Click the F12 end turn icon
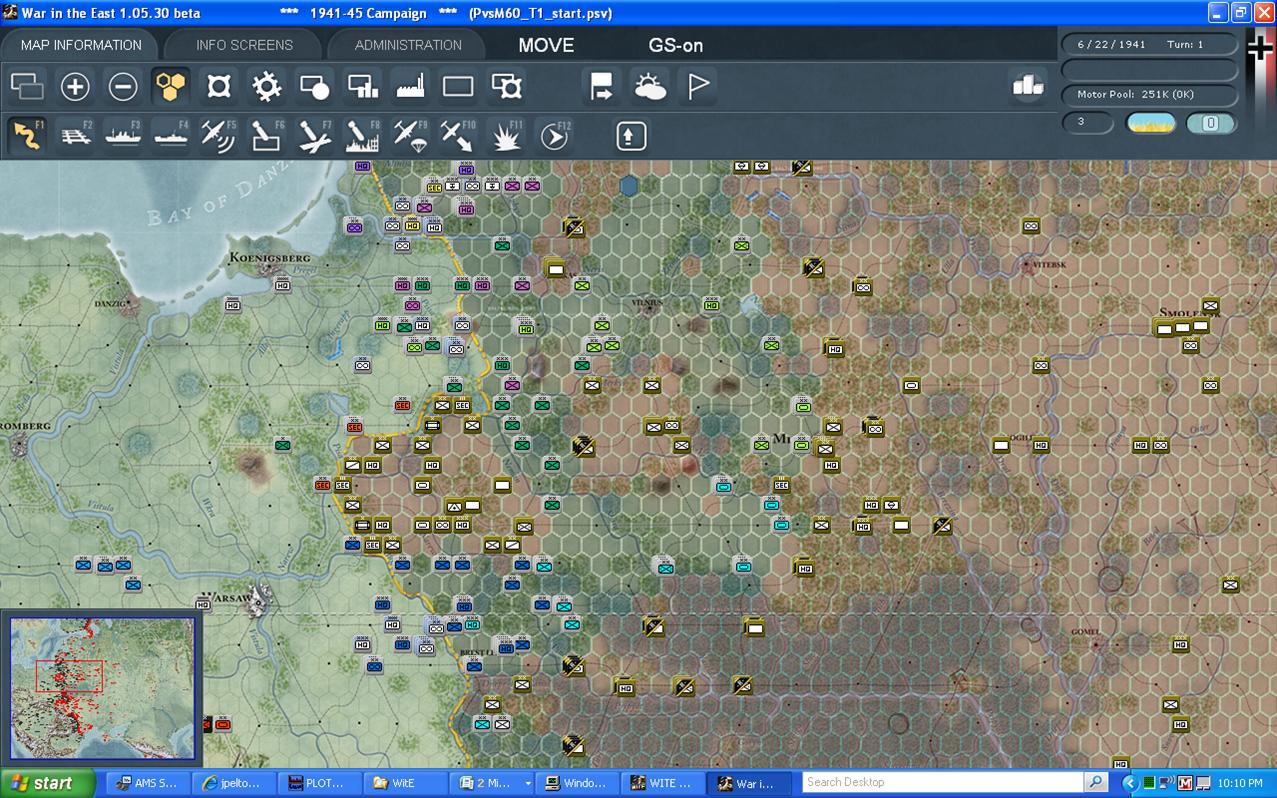 point(554,136)
